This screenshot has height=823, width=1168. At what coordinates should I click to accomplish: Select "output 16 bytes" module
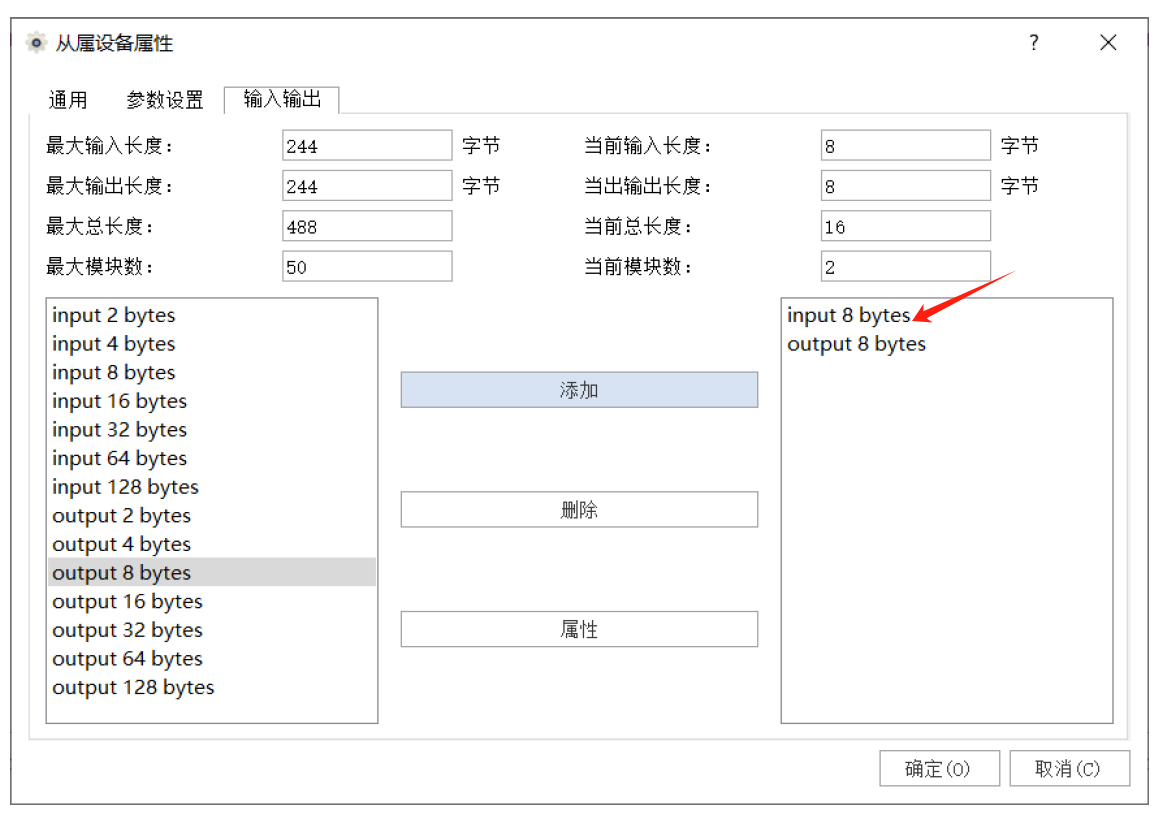212,601
